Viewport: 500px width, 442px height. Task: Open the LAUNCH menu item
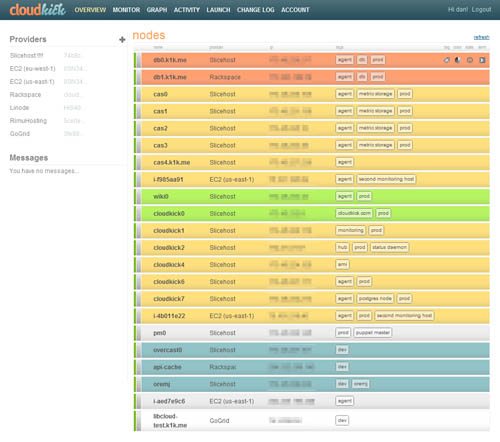(218, 10)
